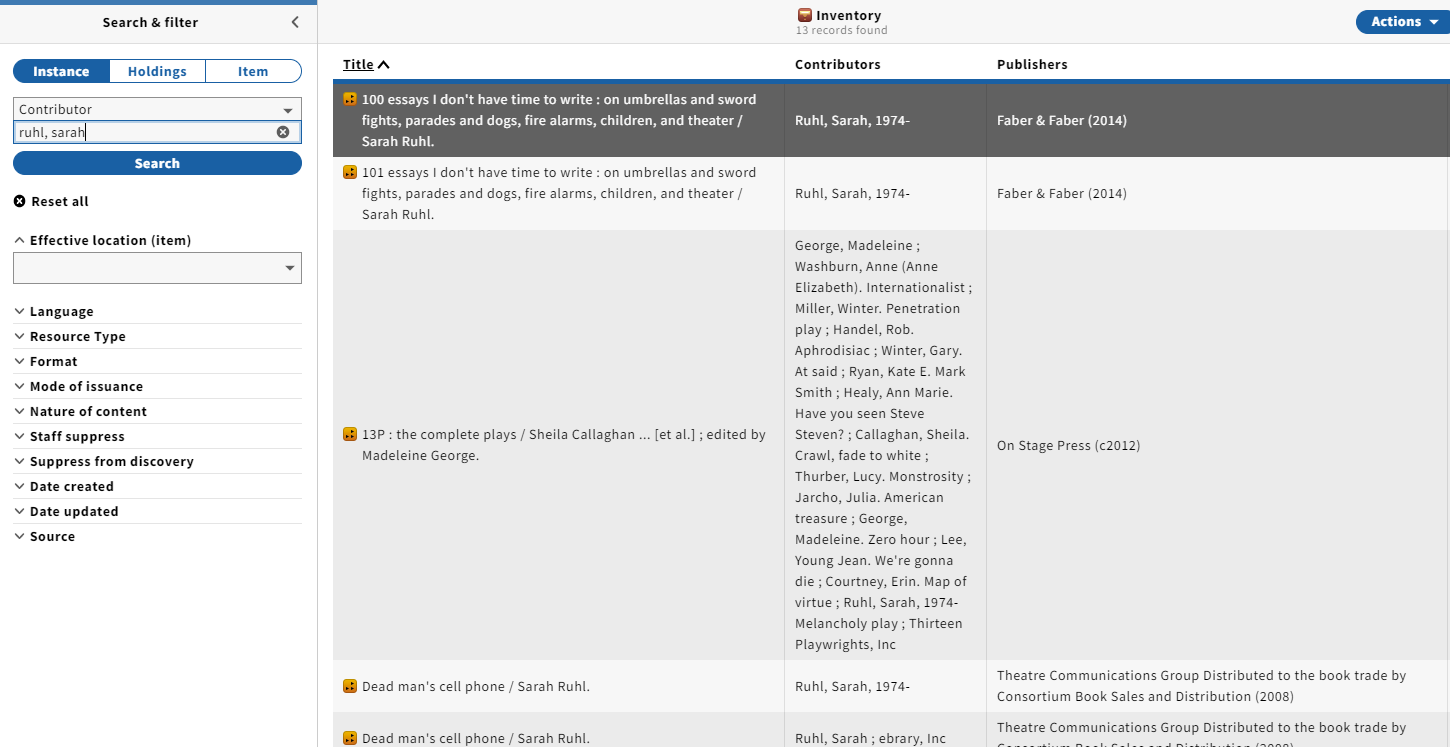This screenshot has height=747, width=1450.
Task: Click the 13P contributors list cell
Action: tap(885, 445)
